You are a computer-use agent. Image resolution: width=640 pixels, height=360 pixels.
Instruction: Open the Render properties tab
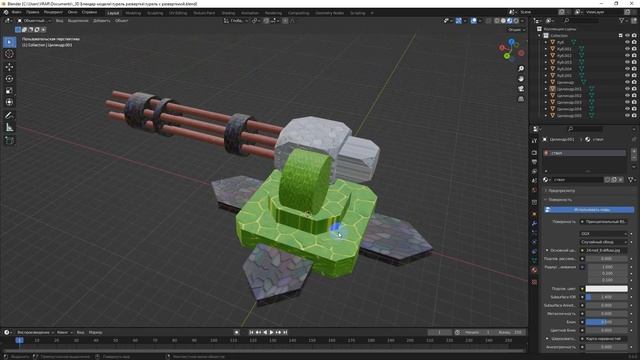[534, 153]
